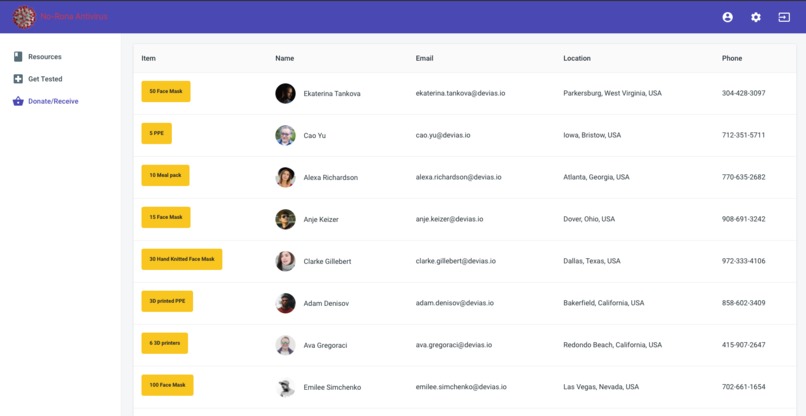Click Adam Denisov's avatar photo
This screenshot has height=416, width=806.
(x=285, y=303)
